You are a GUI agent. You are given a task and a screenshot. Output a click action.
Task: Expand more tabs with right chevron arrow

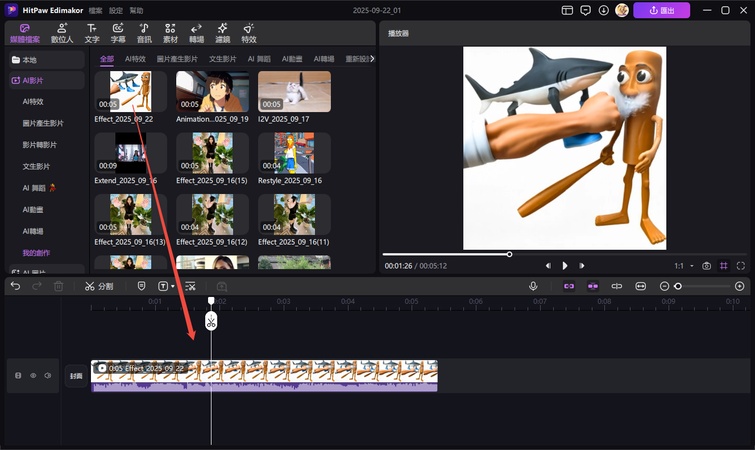point(372,59)
